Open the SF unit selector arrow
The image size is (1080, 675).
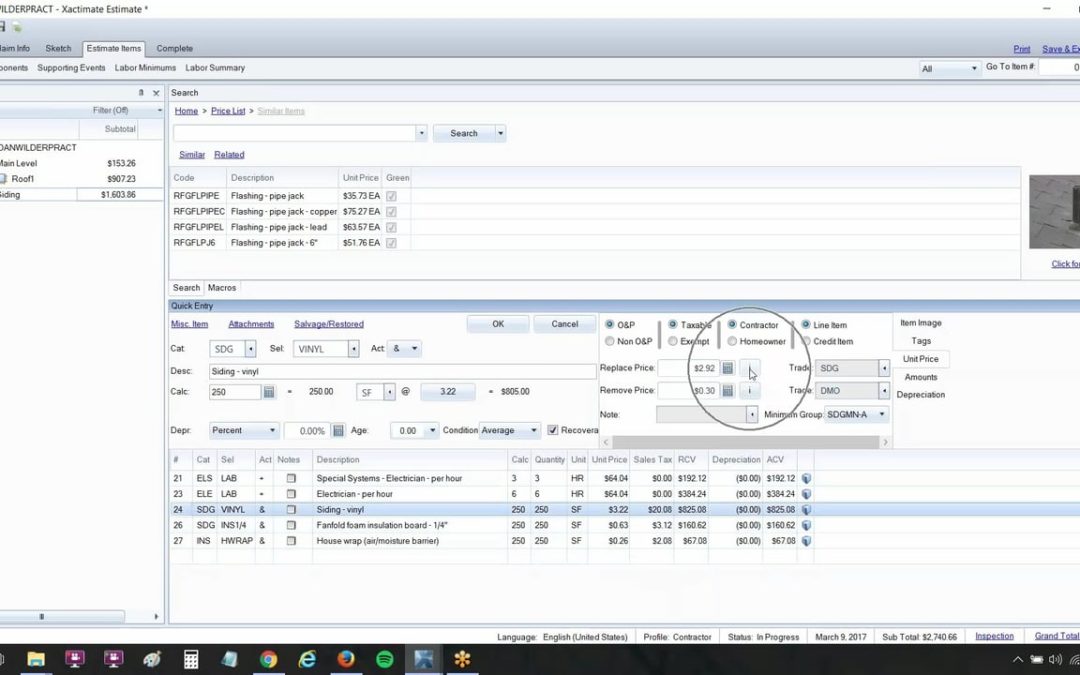click(x=390, y=392)
